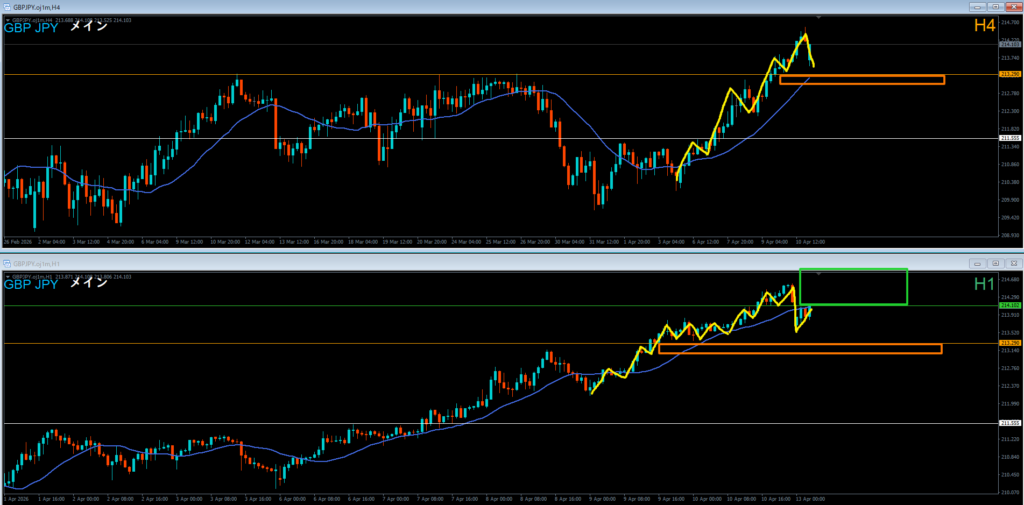Close the GBPJPY H1 chart window

pos(1012,262)
